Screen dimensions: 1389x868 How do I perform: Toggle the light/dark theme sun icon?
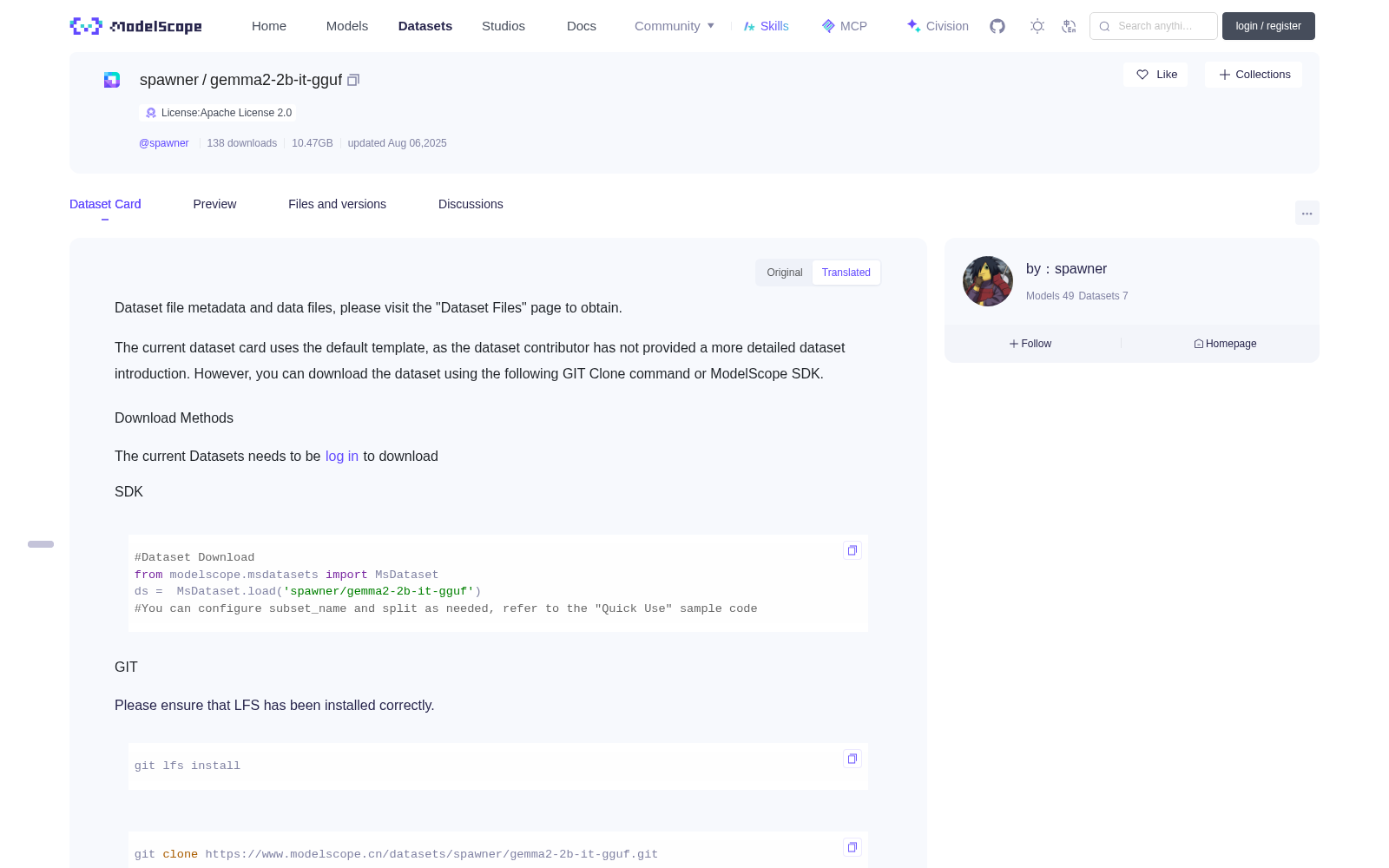[x=1037, y=26]
